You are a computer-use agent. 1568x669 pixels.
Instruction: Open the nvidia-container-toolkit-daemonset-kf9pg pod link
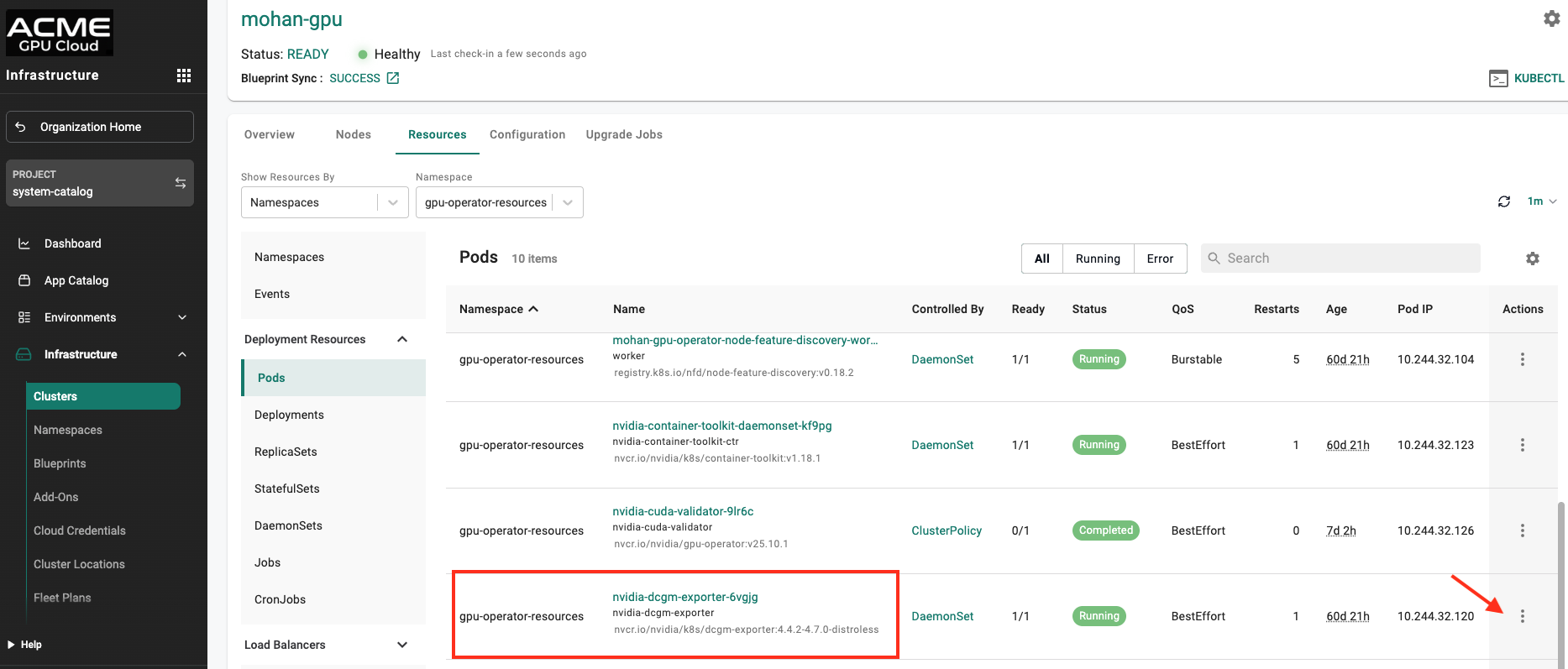coord(721,426)
